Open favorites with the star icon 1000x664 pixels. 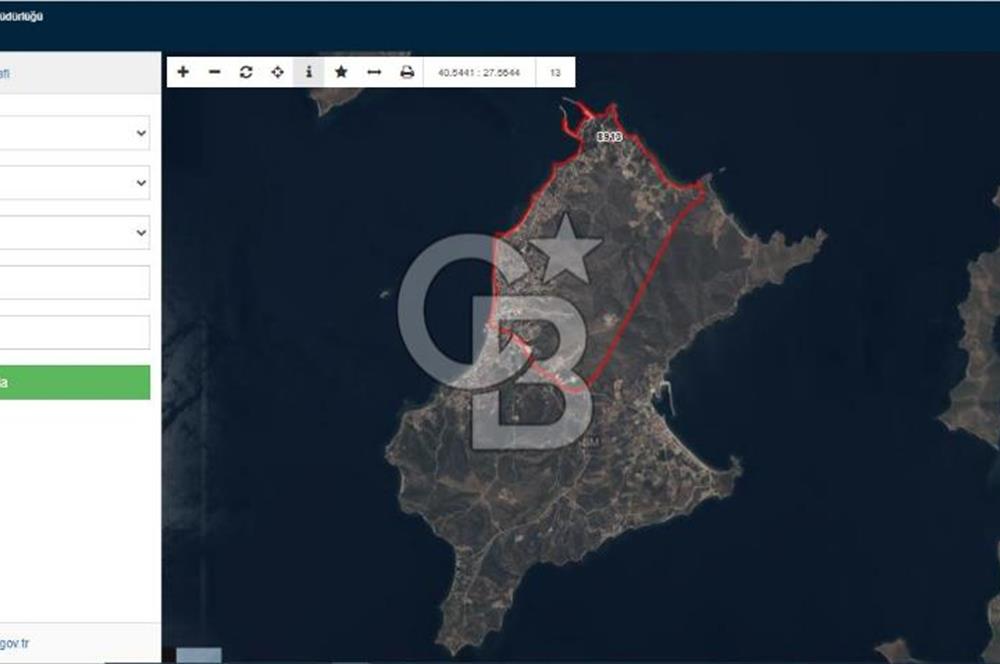point(341,72)
